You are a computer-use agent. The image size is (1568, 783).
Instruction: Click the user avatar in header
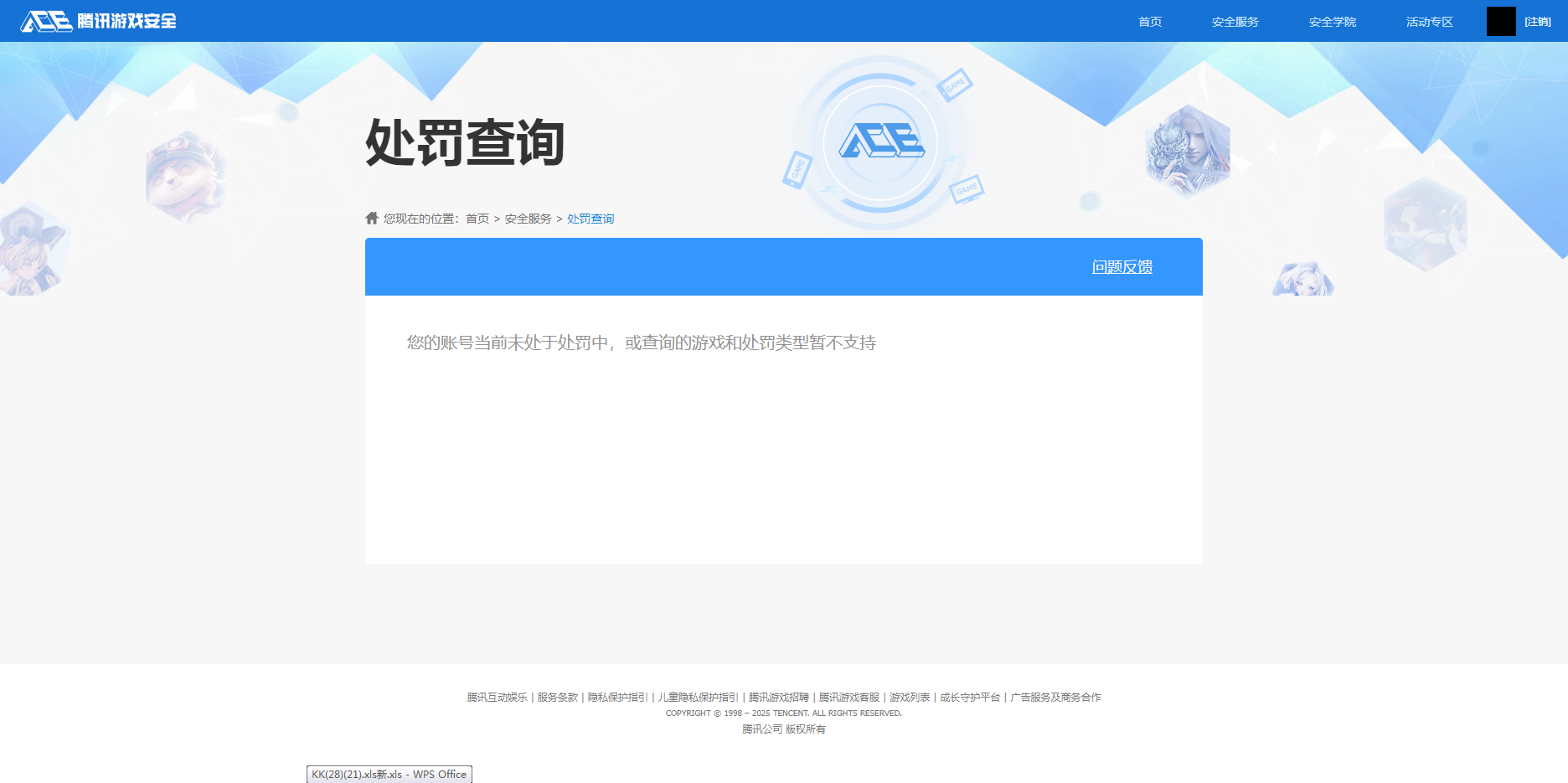coord(1501,21)
